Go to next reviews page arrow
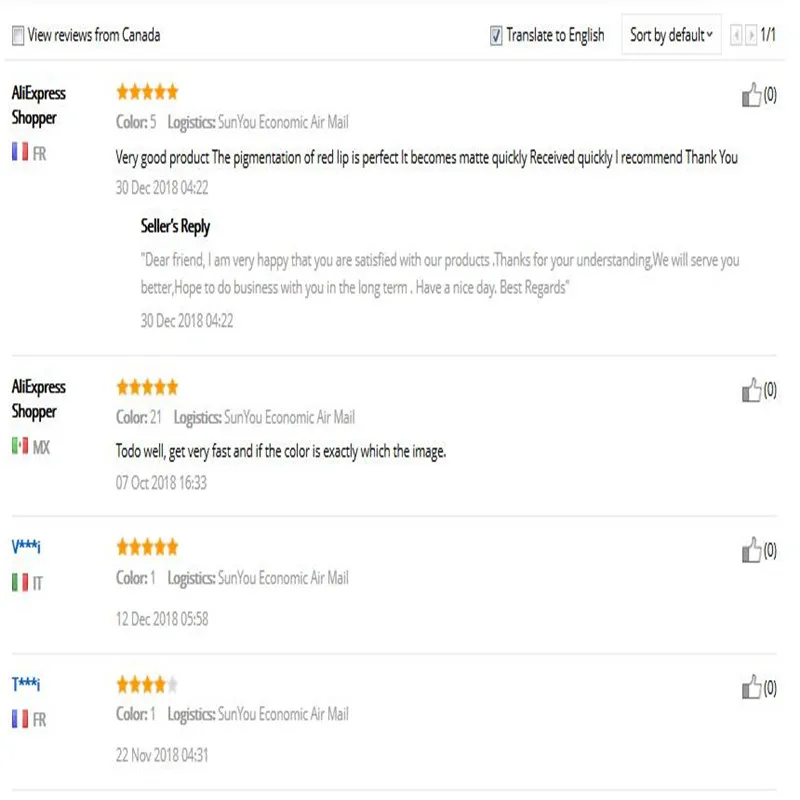 (751, 35)
